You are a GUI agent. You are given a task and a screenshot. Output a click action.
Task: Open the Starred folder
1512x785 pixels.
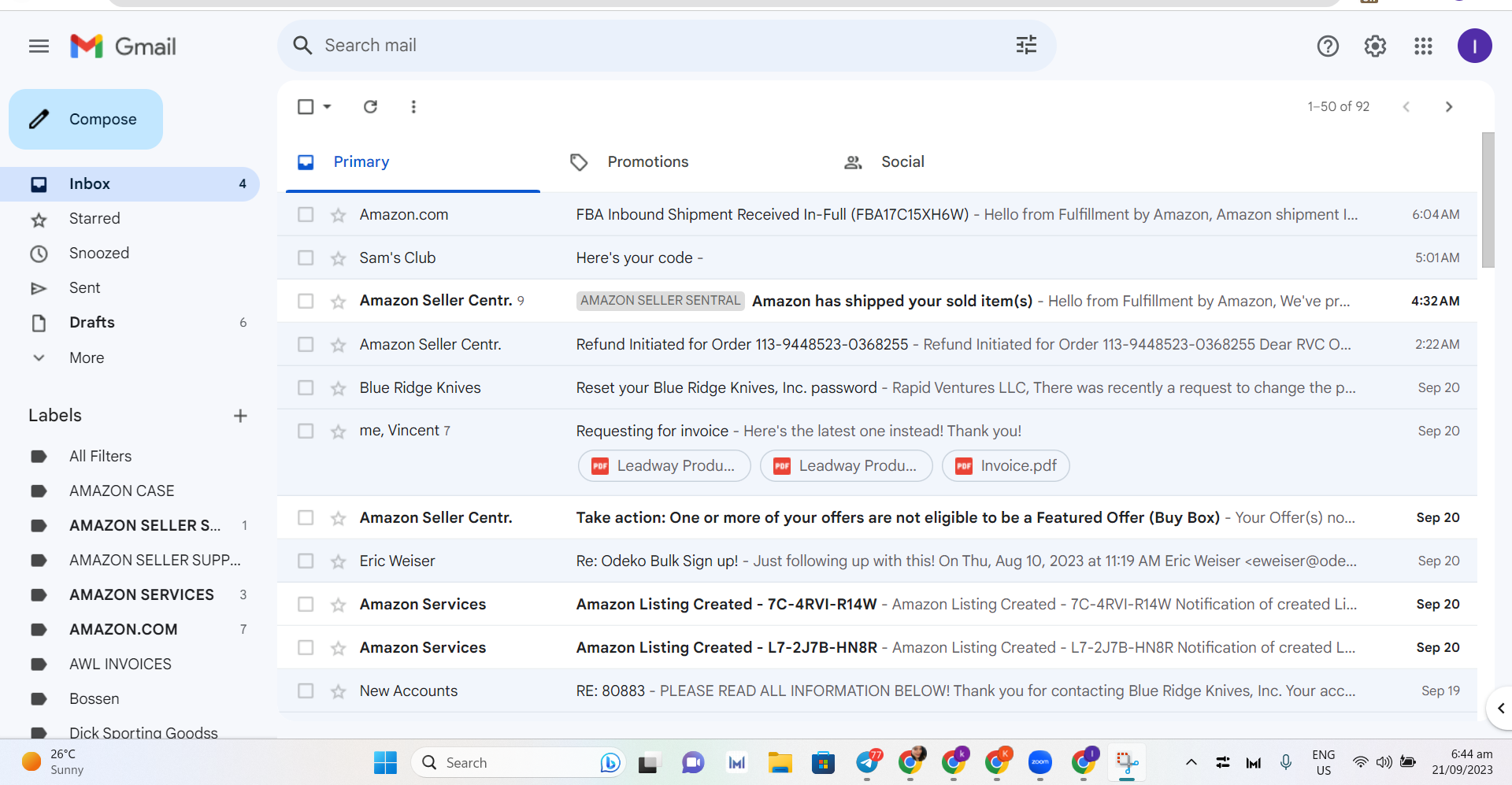tap(130, 219)
